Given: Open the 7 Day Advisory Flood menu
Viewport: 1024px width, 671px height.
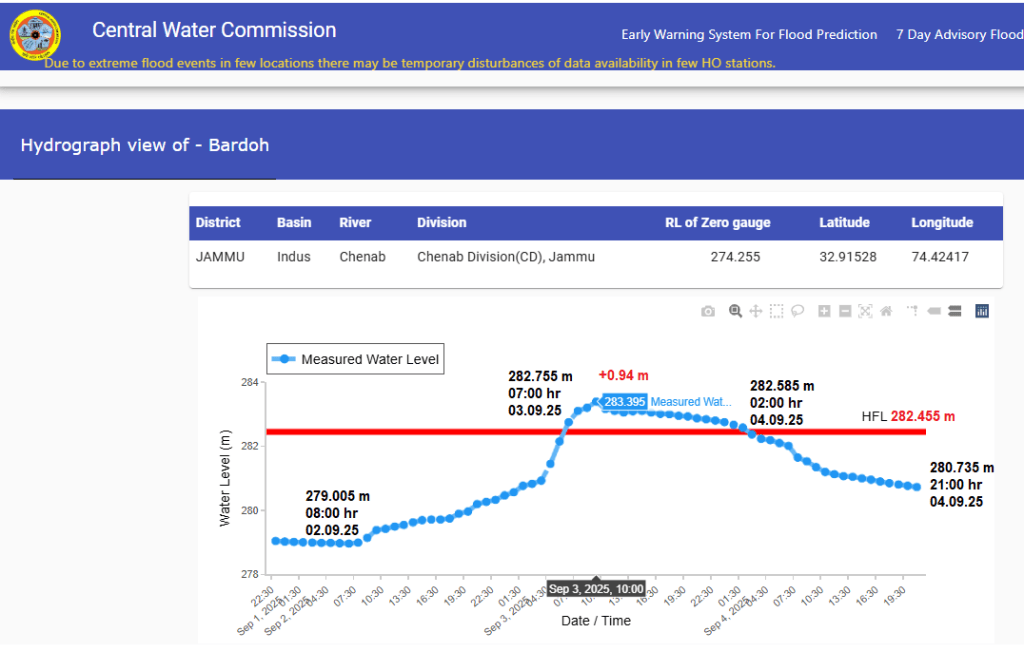Looking at the screenshot, I should (x=958, y=35).
